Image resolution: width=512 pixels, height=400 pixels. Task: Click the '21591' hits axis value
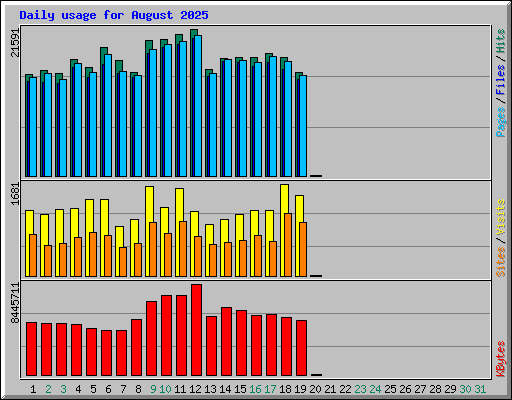15,43
